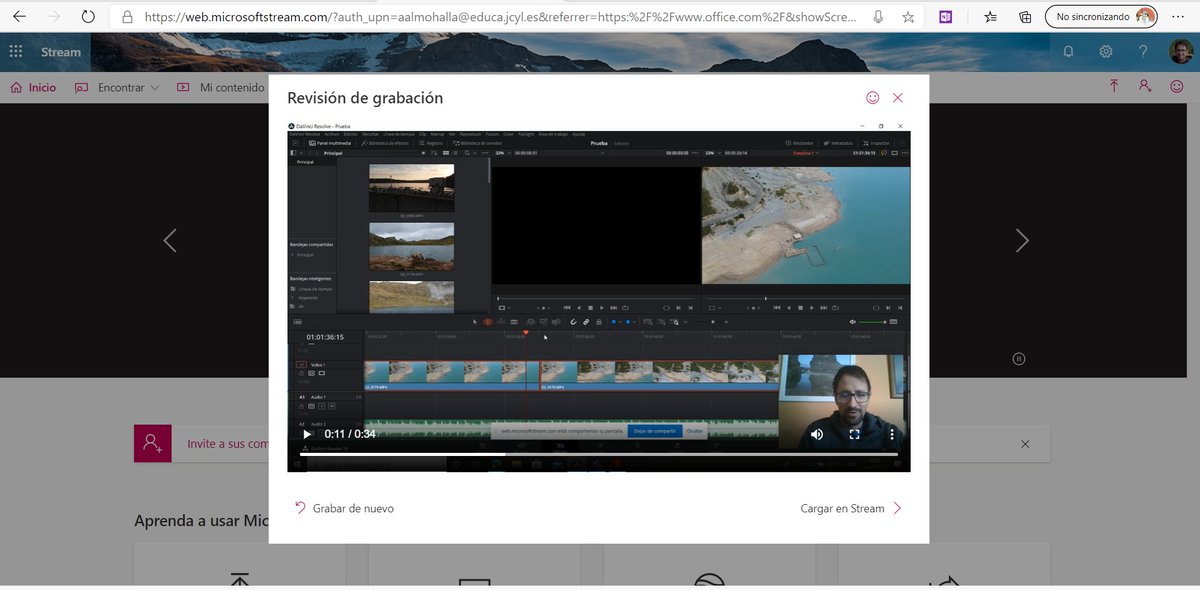Click the Stream title in header
1200x590 pixels.
pyautogui.click(x=61, y=52)
